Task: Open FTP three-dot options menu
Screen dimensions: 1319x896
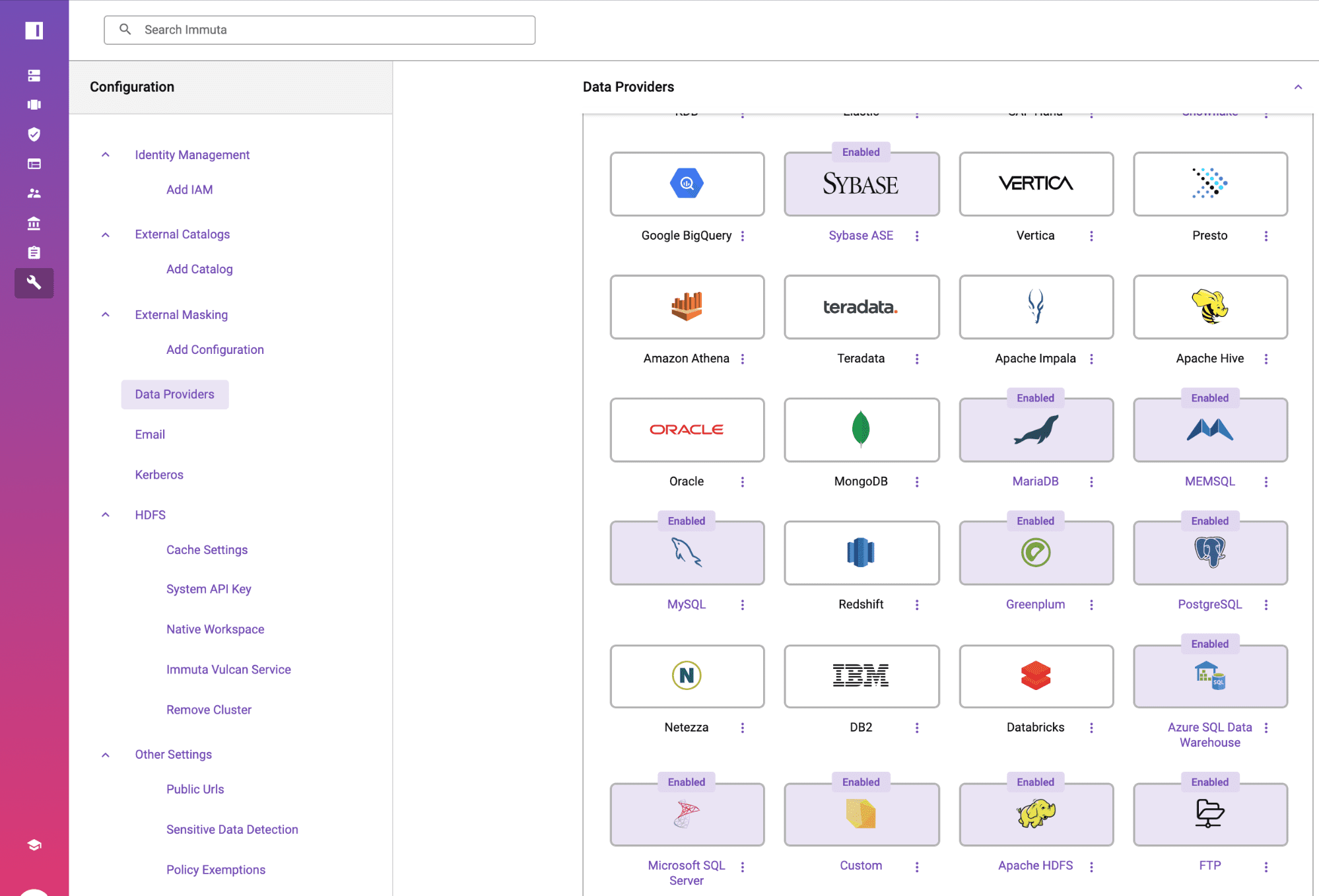Action: [x=1266, y=867]
